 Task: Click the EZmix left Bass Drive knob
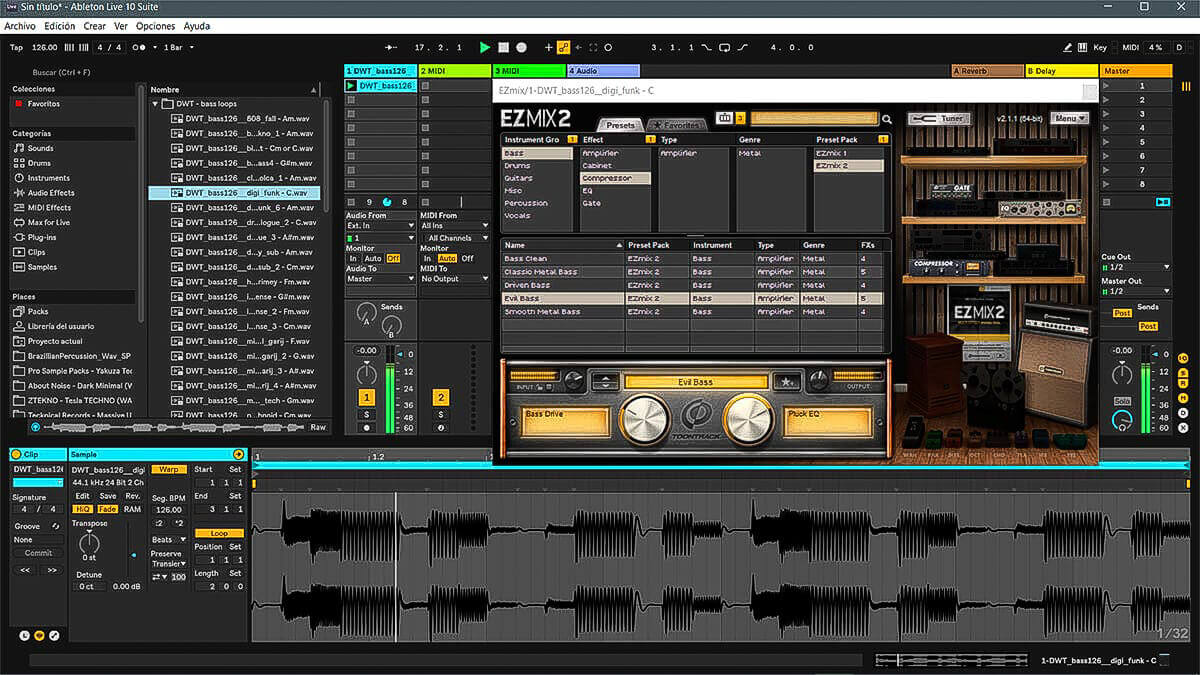646,420
